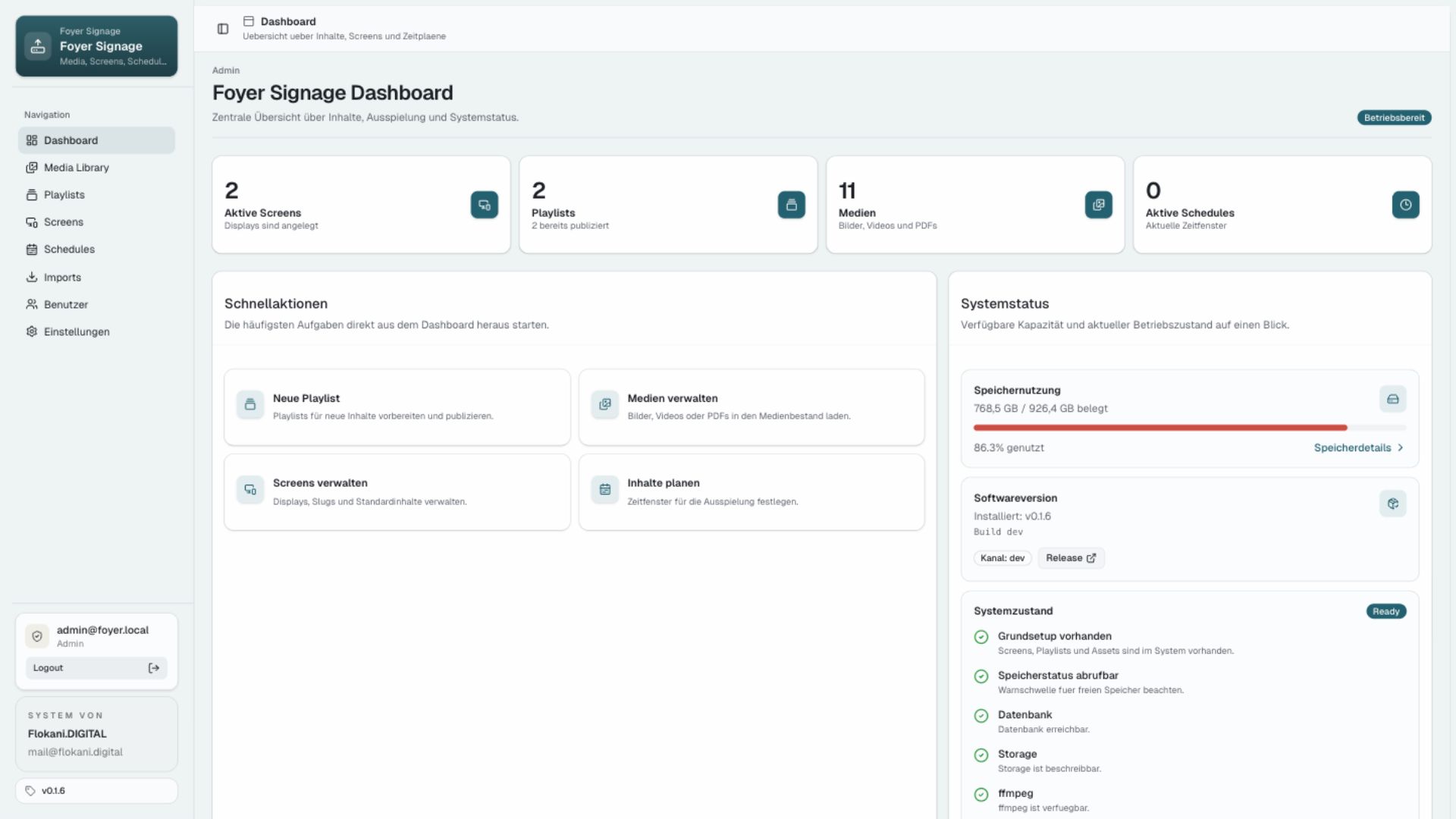Click the Playlists card icon
Screen dimensions: 1456x819
point(792,205)
